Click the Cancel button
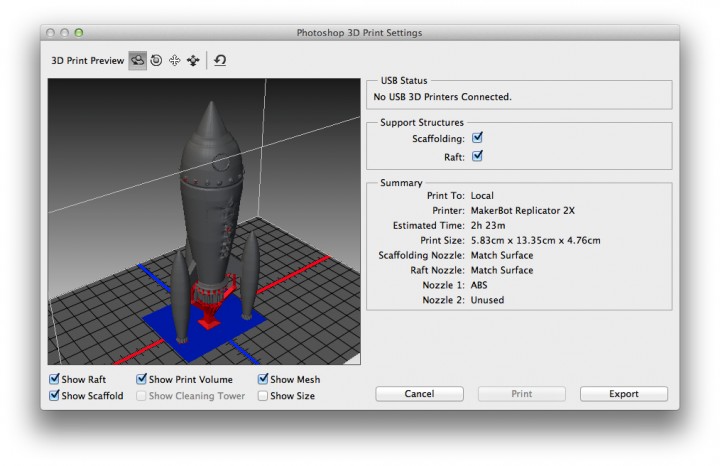 pos(419,394)
